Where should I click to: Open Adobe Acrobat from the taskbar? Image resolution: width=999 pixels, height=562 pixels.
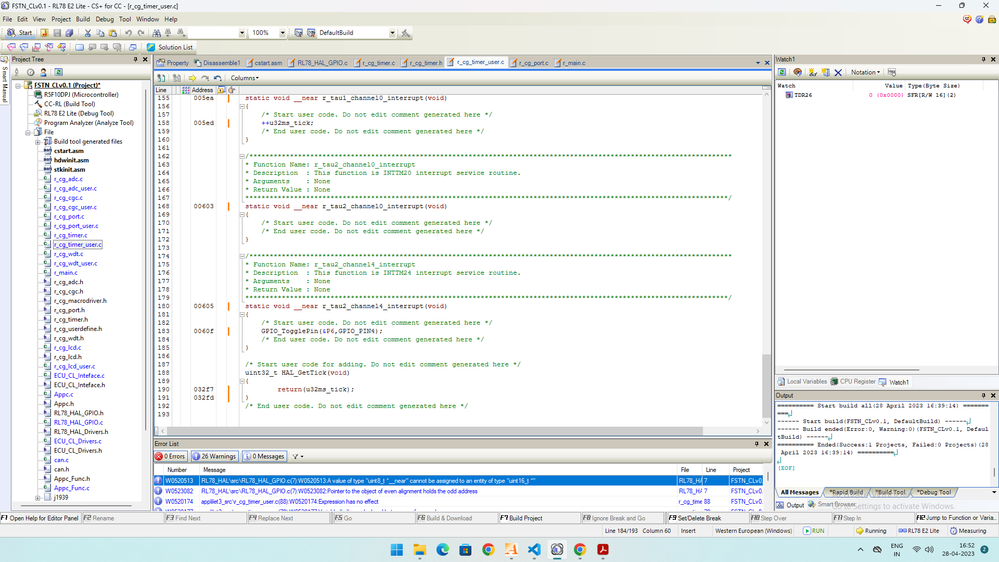603,549
